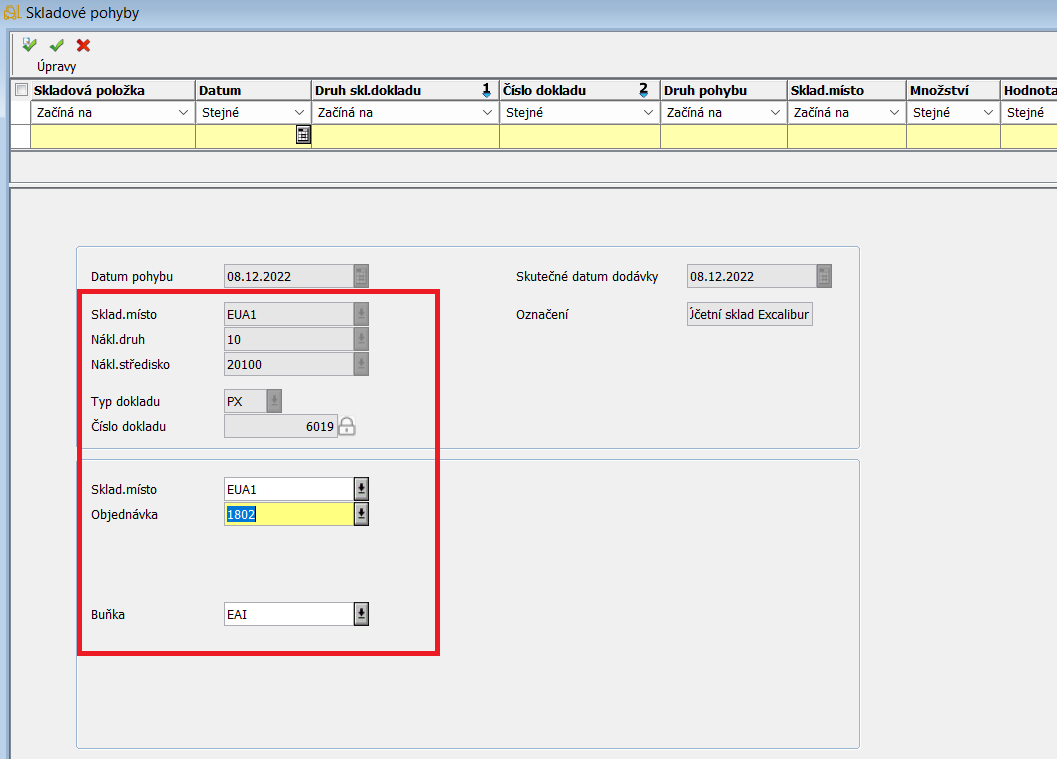
Task: Open the lower Sklad.místo EUA1 dropdown
Action: (361, 489)
